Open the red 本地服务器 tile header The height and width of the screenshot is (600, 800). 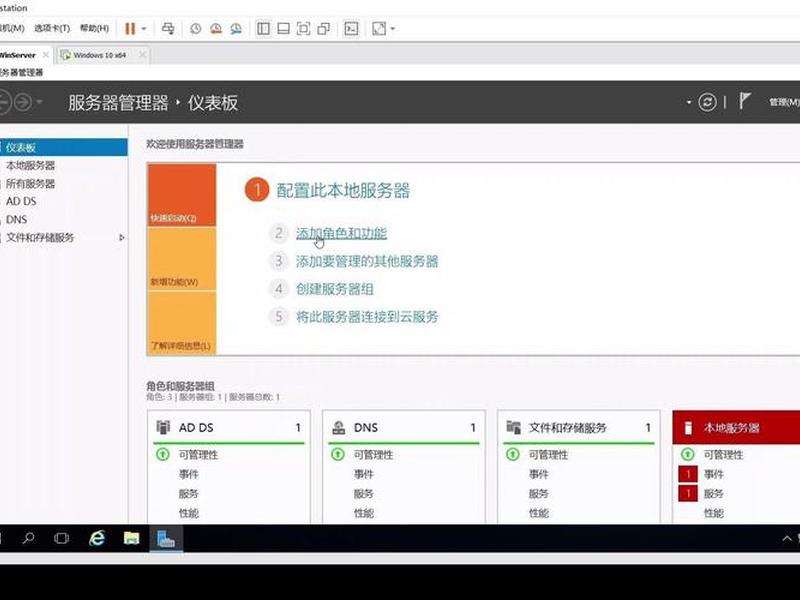coord(736,428)
